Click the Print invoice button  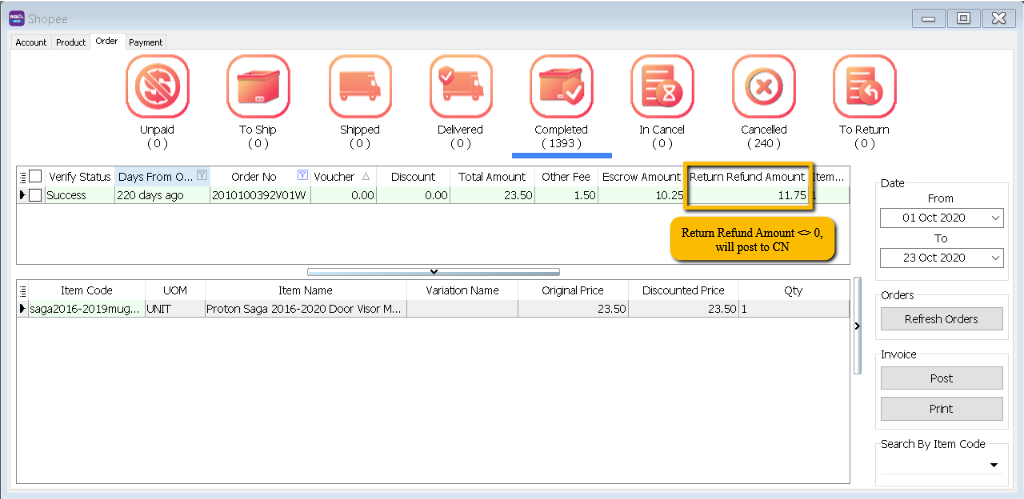[941, 409]
